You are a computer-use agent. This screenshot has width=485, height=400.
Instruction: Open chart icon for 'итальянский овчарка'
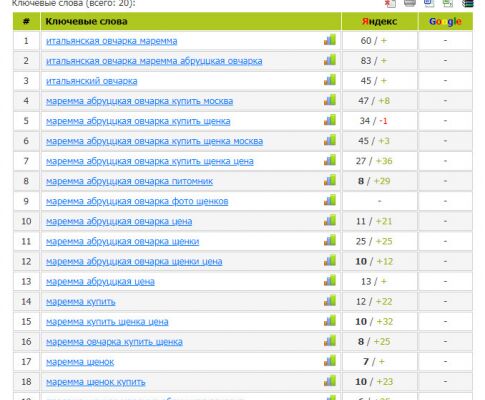330,80
